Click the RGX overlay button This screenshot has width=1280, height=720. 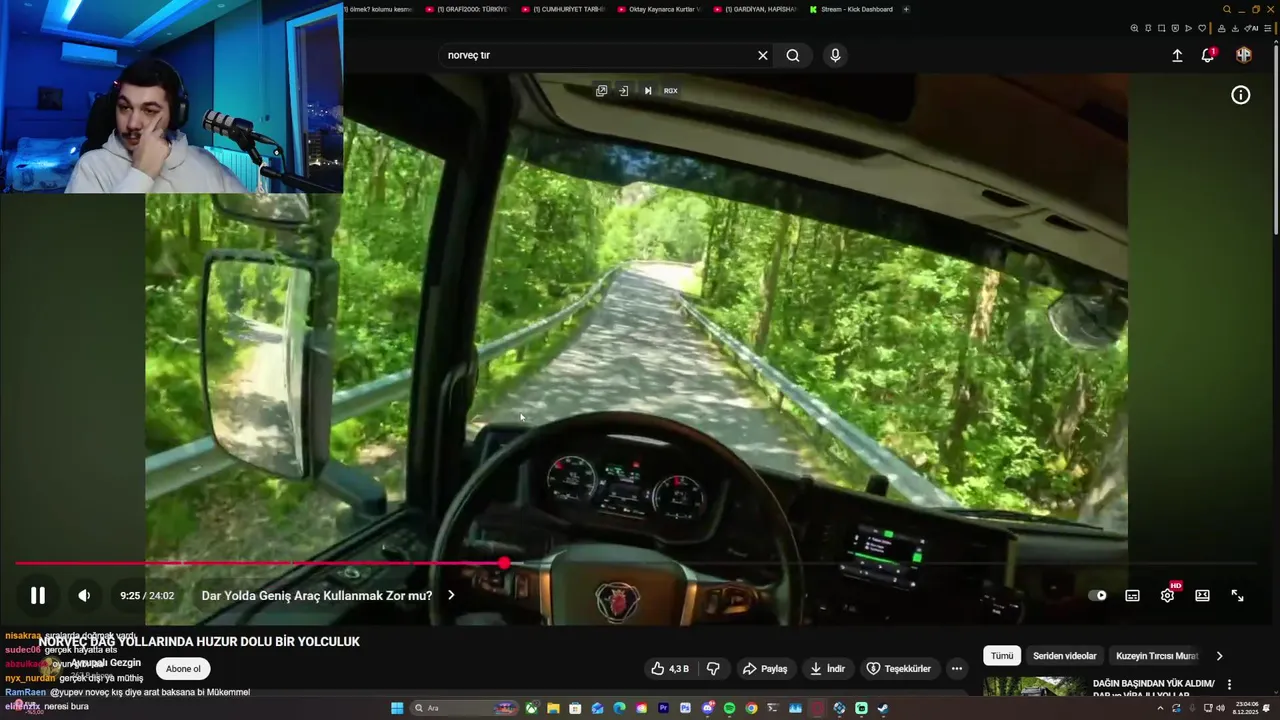click(671, 91)
